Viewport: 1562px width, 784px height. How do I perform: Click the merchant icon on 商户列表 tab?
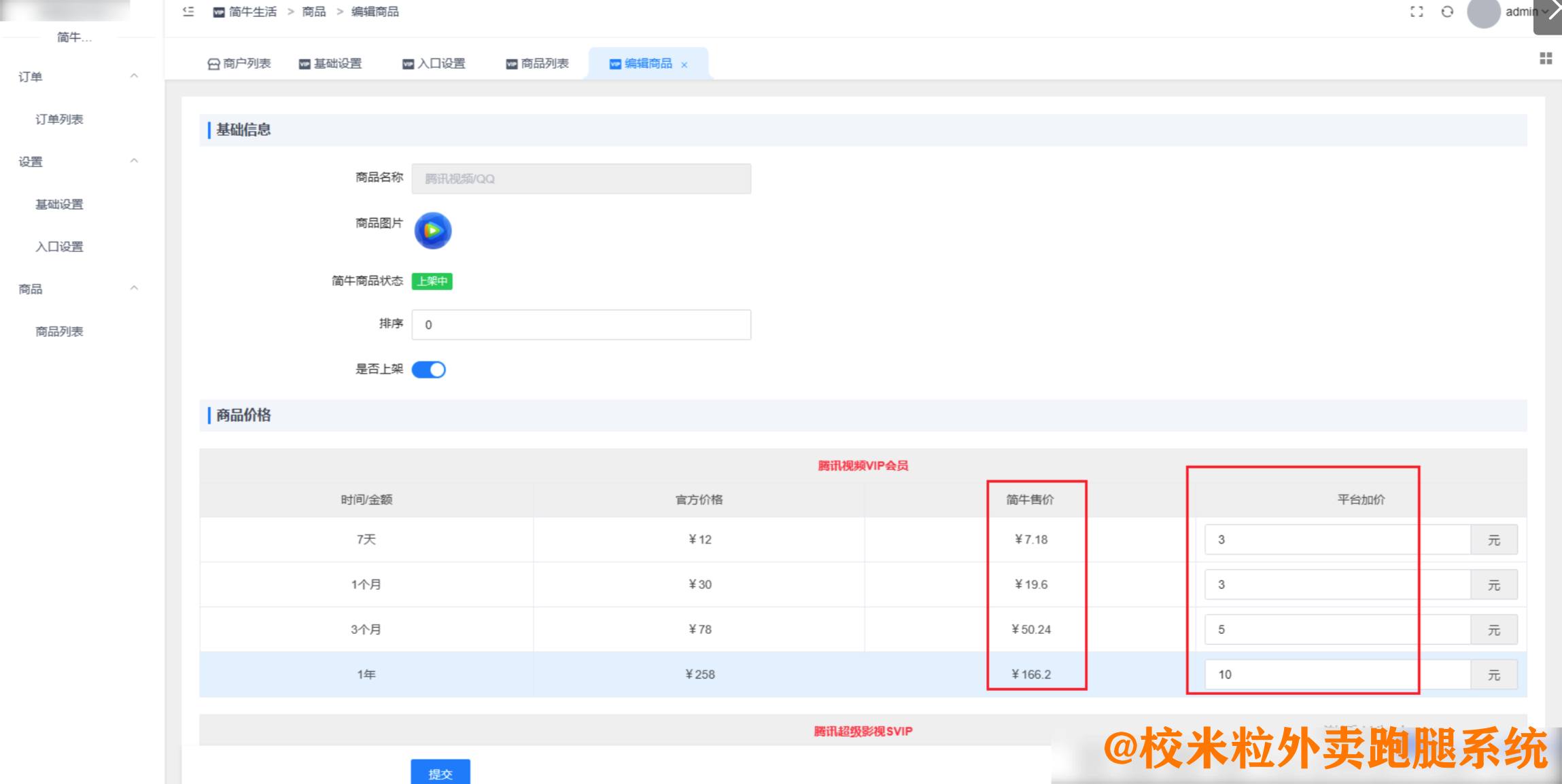[213, 63]
